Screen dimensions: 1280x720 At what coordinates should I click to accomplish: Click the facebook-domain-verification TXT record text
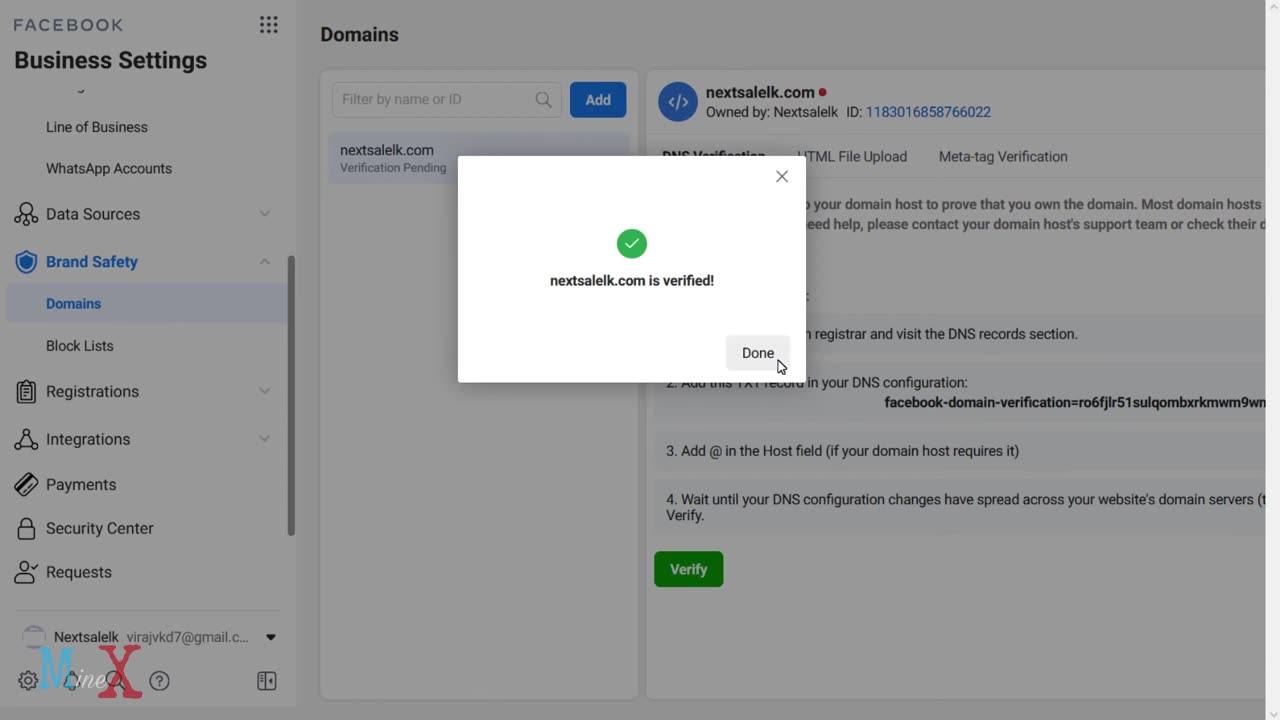1075,403
